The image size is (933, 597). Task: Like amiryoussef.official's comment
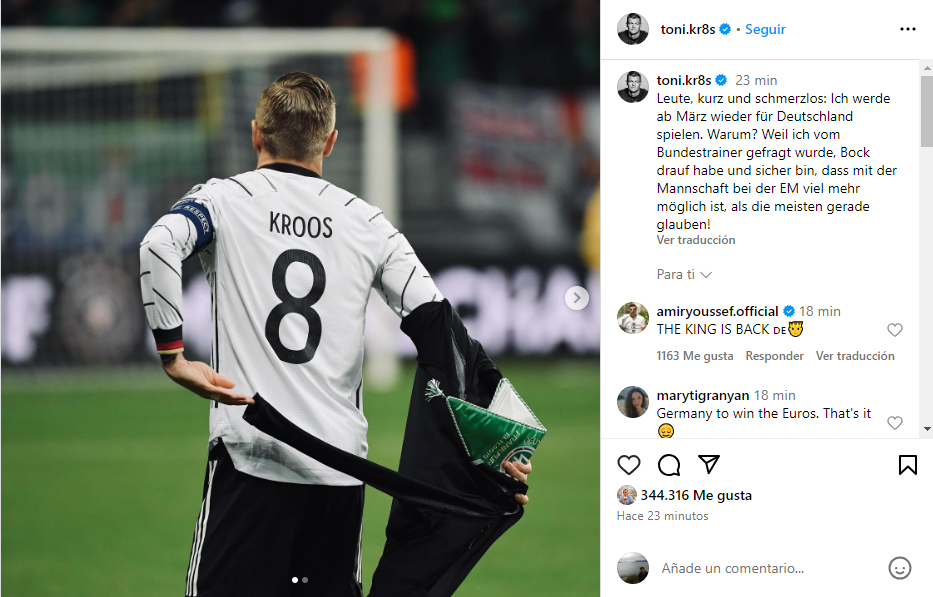(x=894, y=330)
